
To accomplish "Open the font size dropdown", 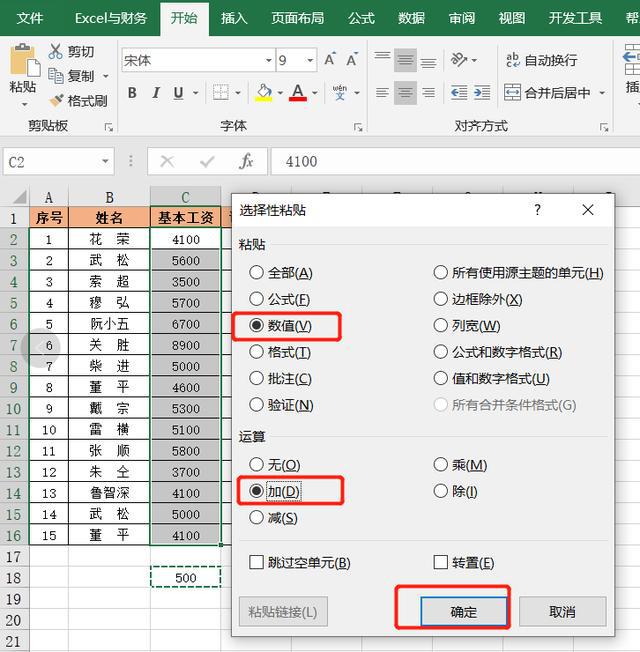I will (x=310, y=60).
